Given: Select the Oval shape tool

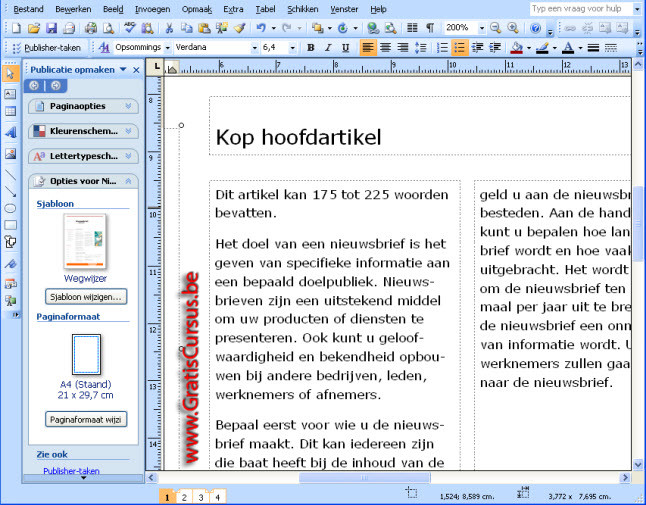Looking at the screenshot, I should [10, 208].
